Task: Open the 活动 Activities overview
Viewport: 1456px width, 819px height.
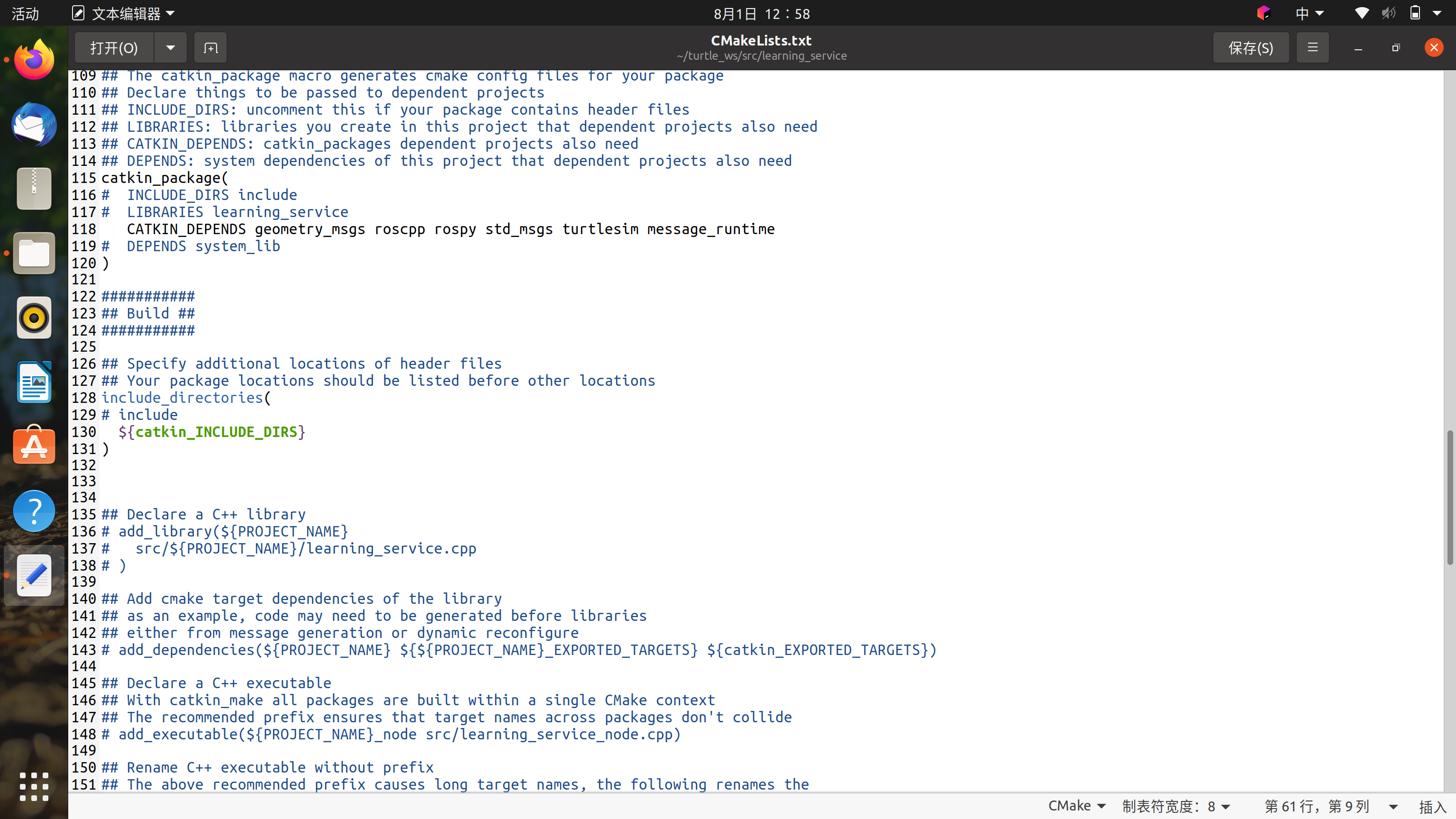Action: (x=24, y=13)
